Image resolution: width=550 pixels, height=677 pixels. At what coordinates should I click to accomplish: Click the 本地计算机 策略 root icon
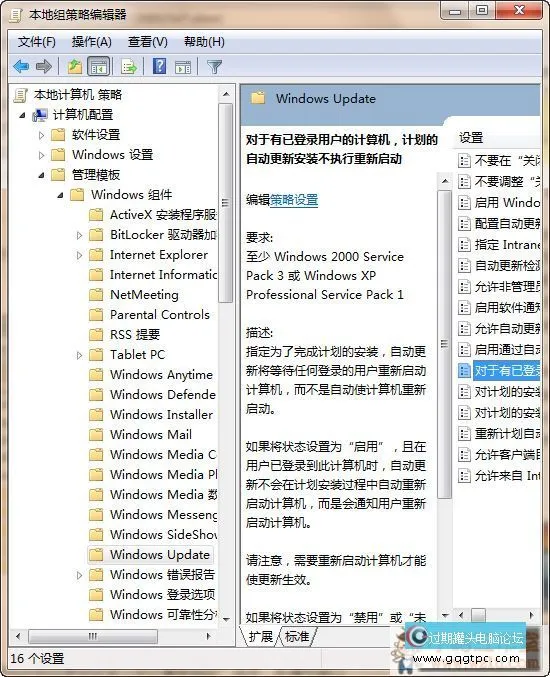click(x=20, y=95)
